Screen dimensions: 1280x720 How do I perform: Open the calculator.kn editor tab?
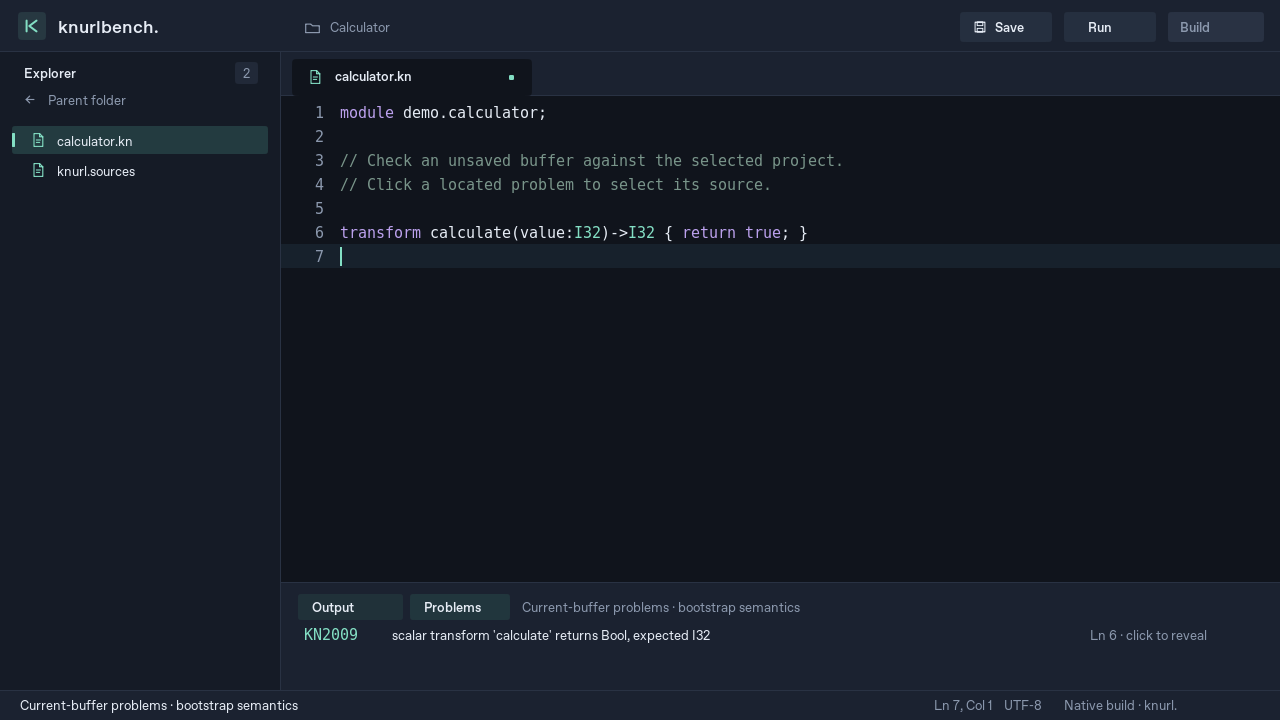[x=412, y=77]
